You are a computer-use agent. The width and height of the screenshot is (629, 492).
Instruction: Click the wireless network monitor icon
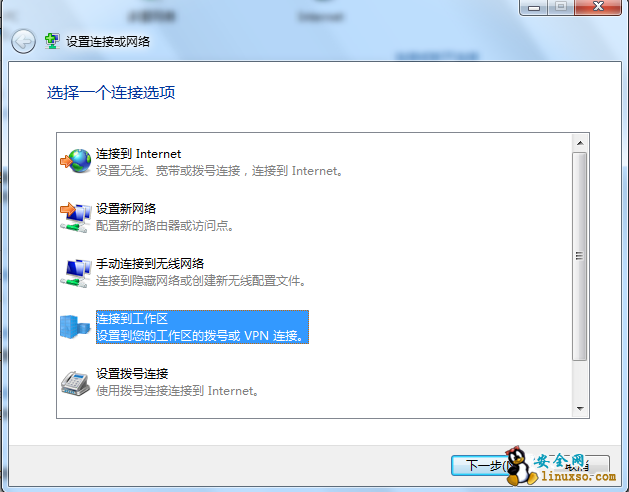tap(75, 270)
